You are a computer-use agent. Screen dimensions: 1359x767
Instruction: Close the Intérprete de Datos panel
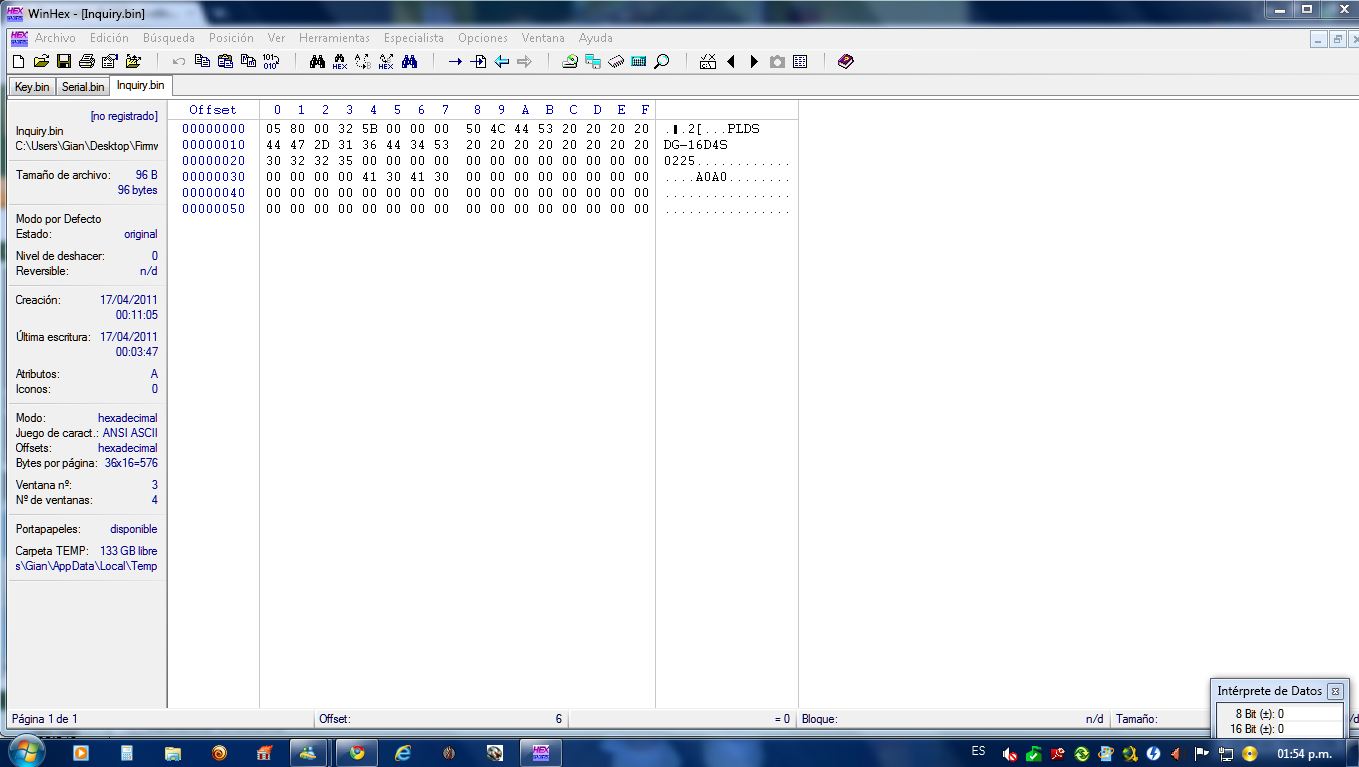point(1335,691)
